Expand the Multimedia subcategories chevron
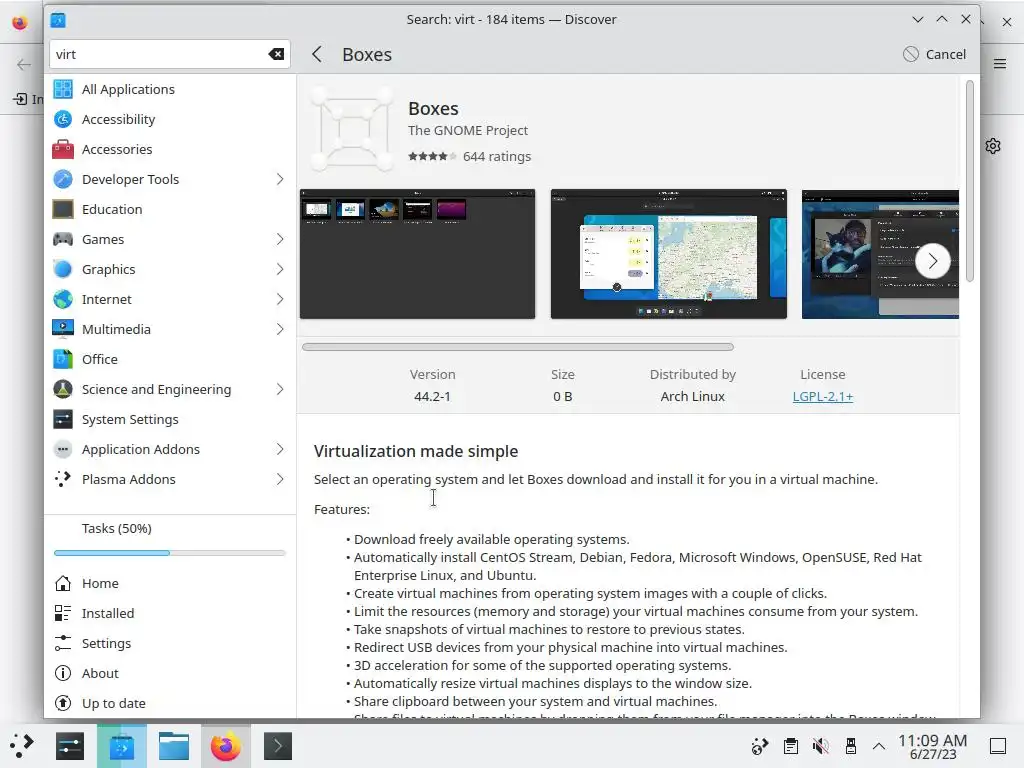This screenshot has height=768, width=1024. [x=280, y=330]
